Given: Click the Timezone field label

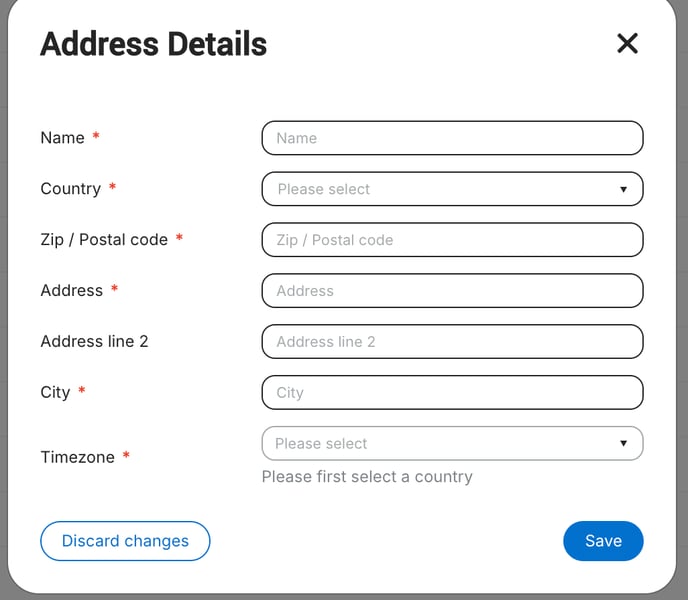Looking at the screenshot, I should [x=78, y=457].
